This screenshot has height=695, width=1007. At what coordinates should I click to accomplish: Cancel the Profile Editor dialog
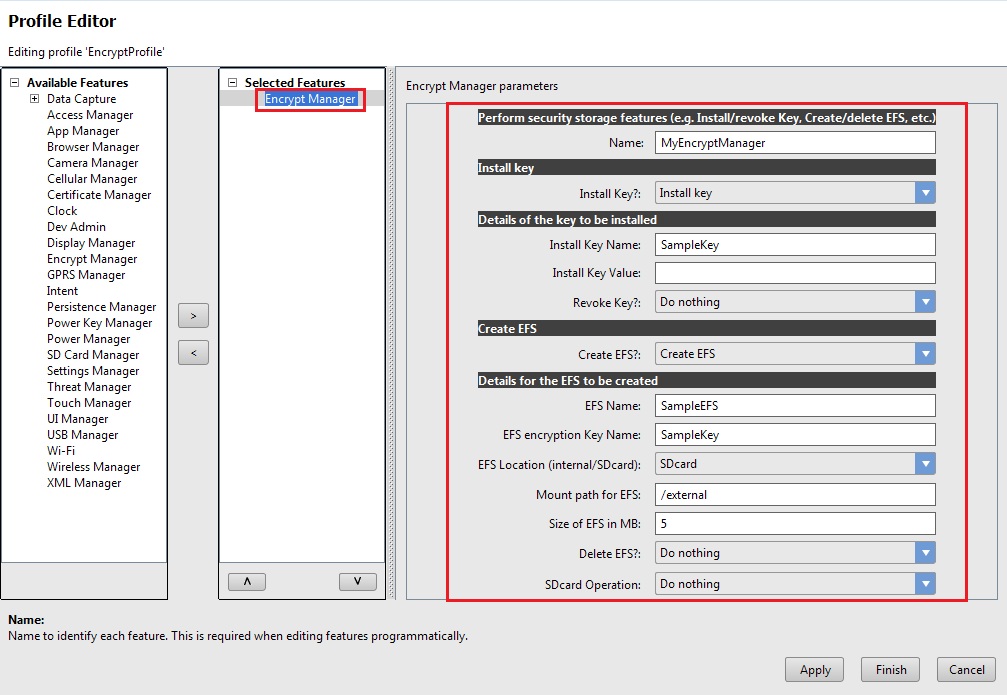[x=966, y=670]
